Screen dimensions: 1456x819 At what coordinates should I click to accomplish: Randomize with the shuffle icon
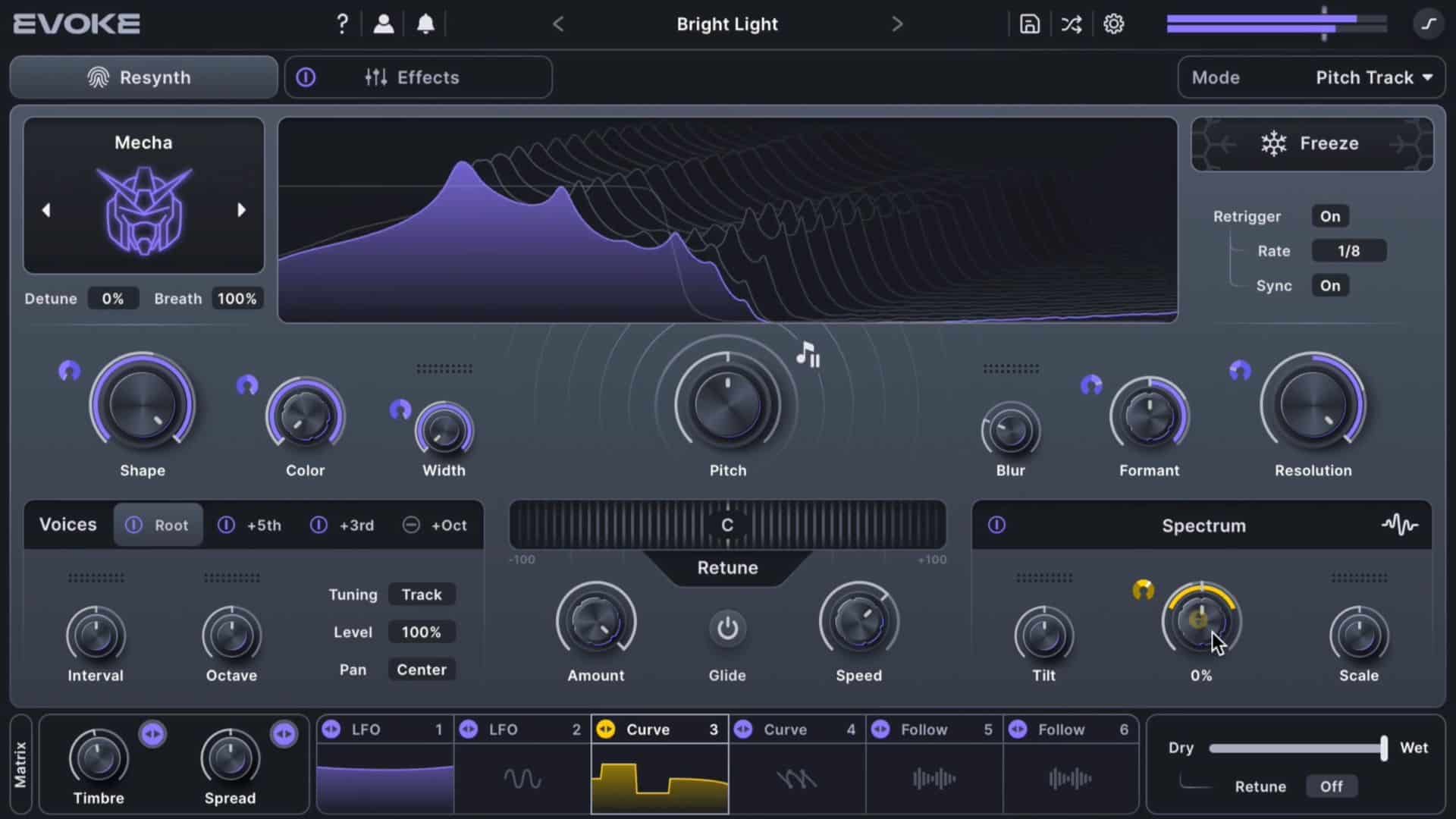point(1071,24)
